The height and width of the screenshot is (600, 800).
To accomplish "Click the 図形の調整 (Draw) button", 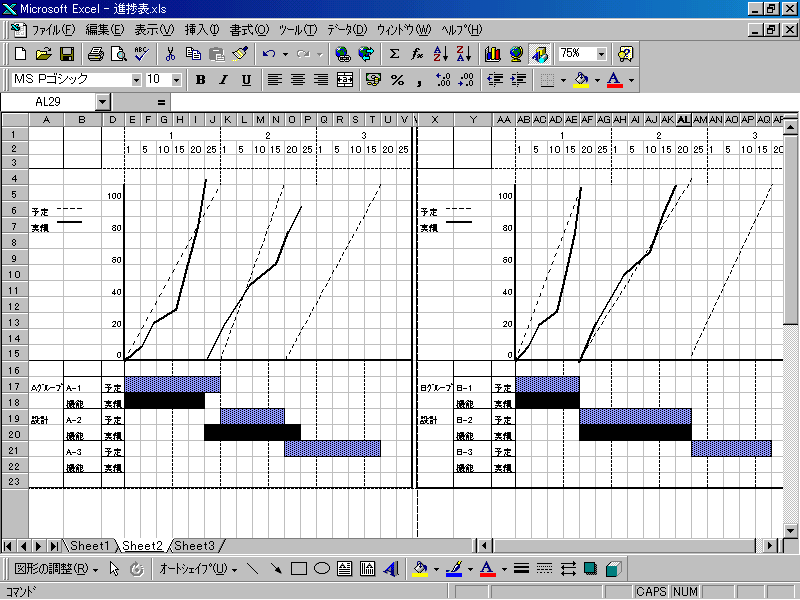I will (x=56, y=569).
